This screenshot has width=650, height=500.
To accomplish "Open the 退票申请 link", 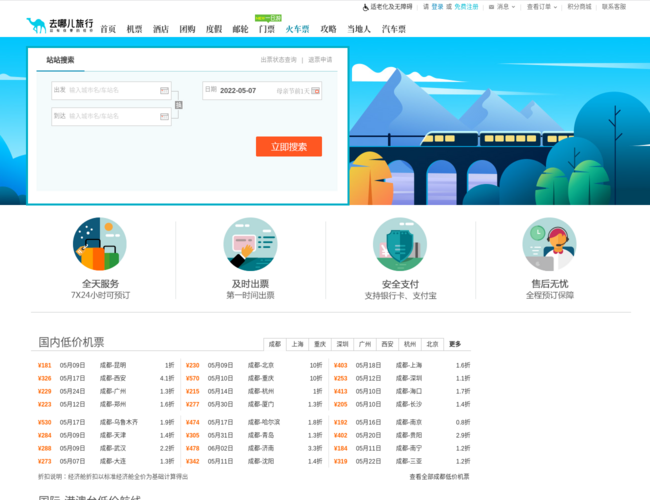I will (320, 60).
